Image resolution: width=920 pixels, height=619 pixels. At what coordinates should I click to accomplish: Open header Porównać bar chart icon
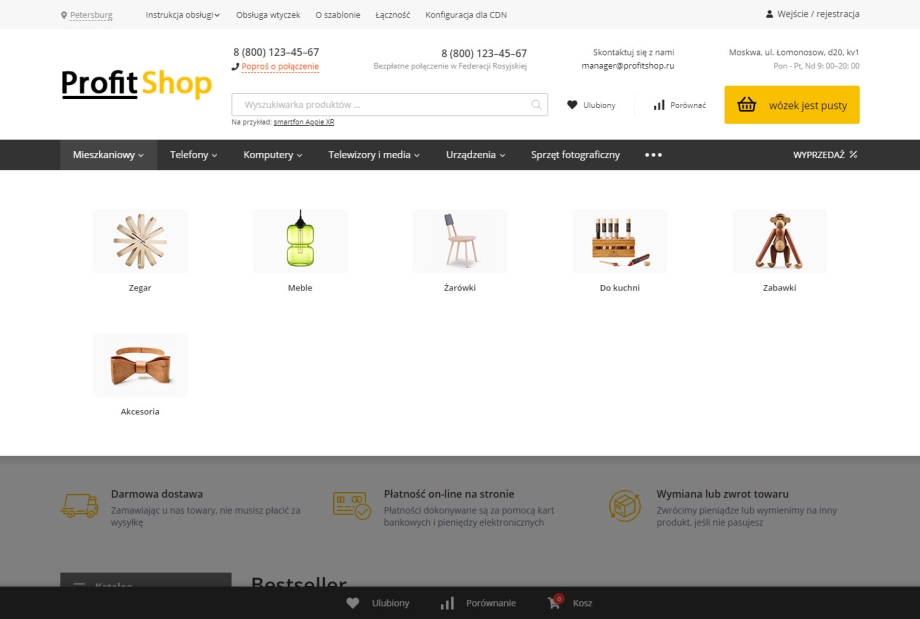[x=659, y=105]
